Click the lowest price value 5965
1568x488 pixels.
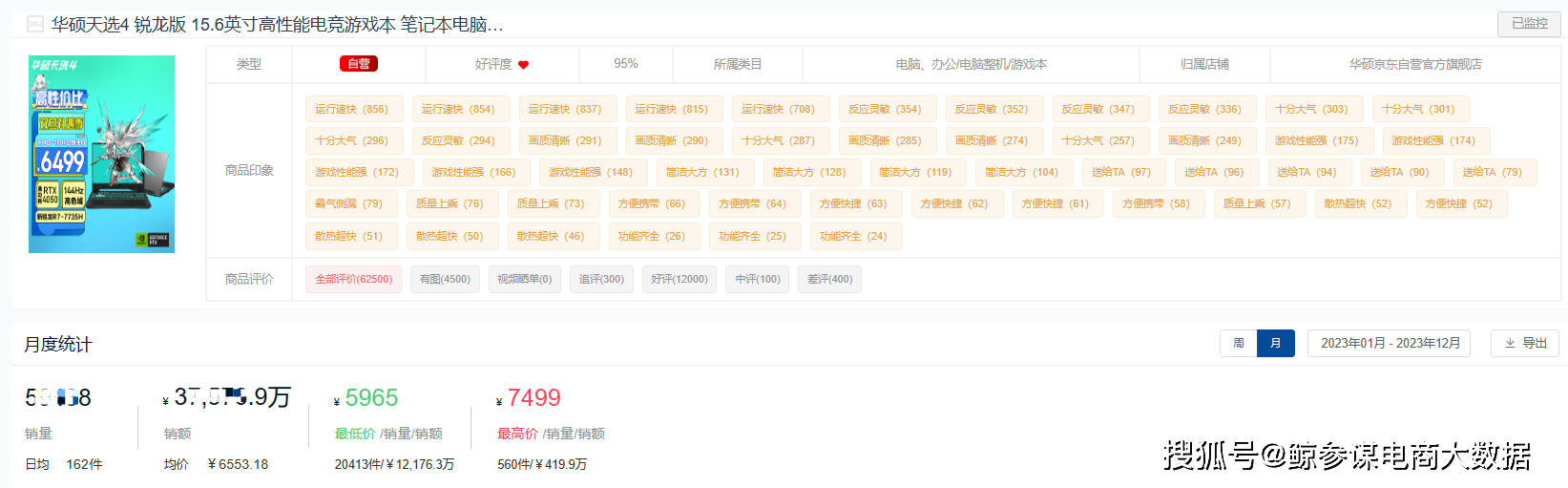(371, 397)
